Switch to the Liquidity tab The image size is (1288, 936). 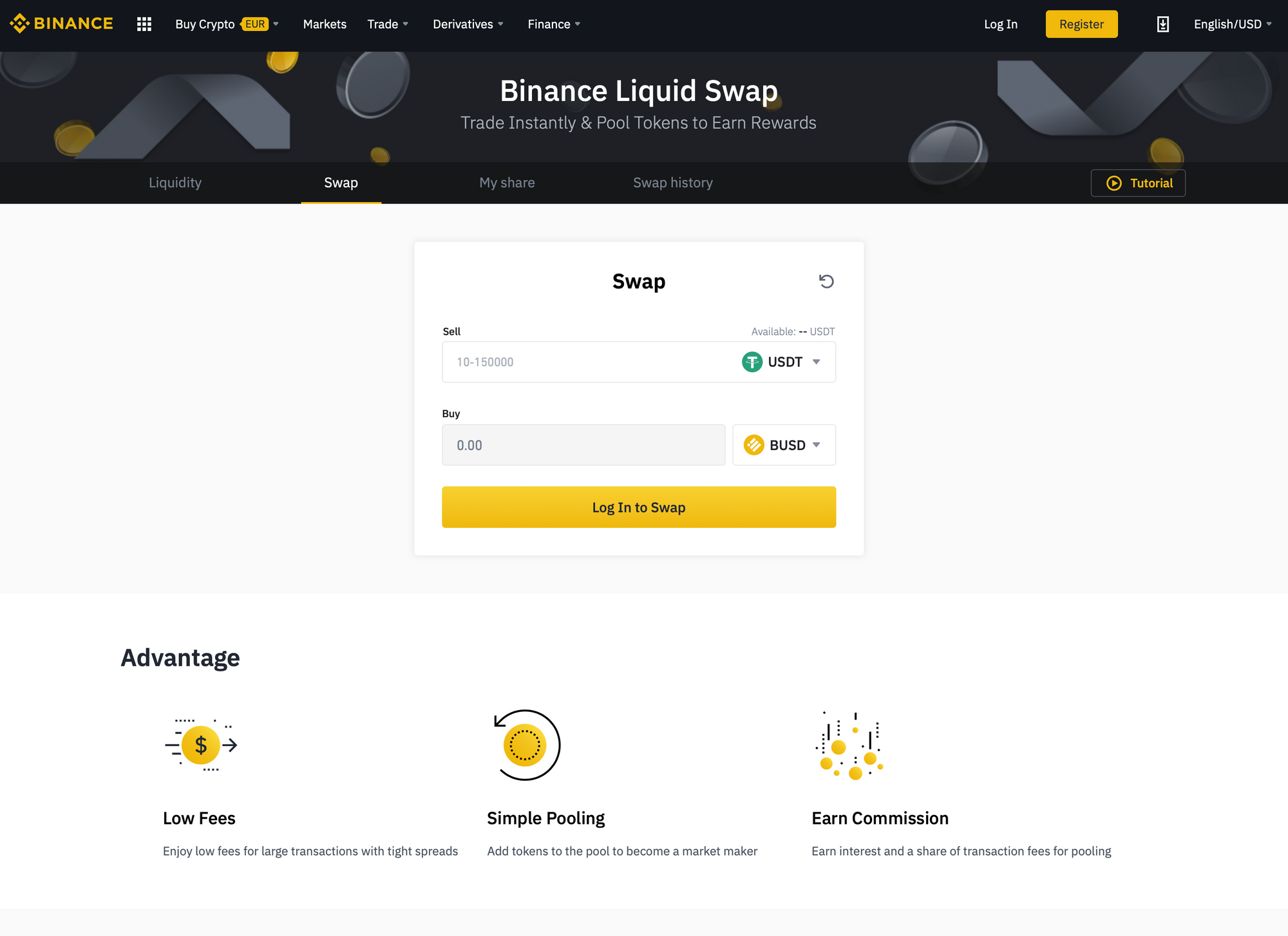(x=175, y=183)
